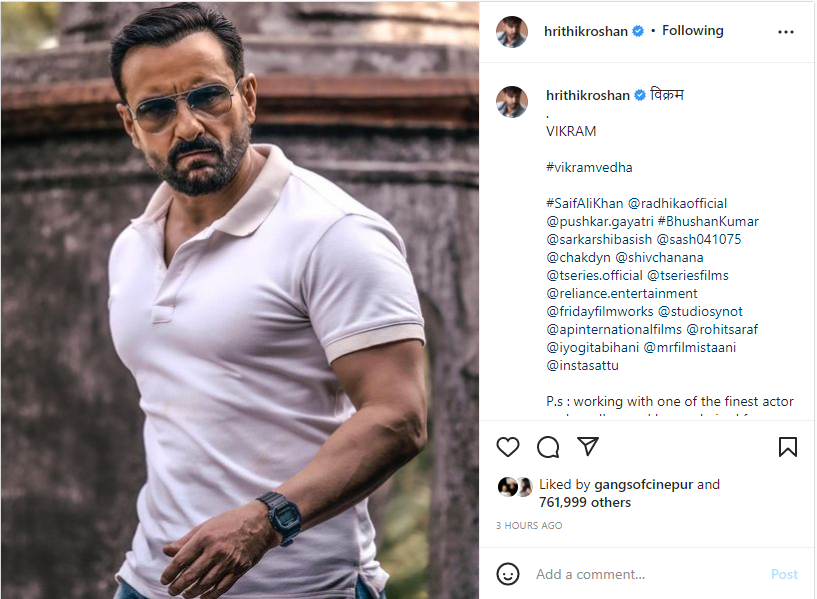The image size is (817, 599).
Task: Toggle the Following button
Action: coord(692,31)
